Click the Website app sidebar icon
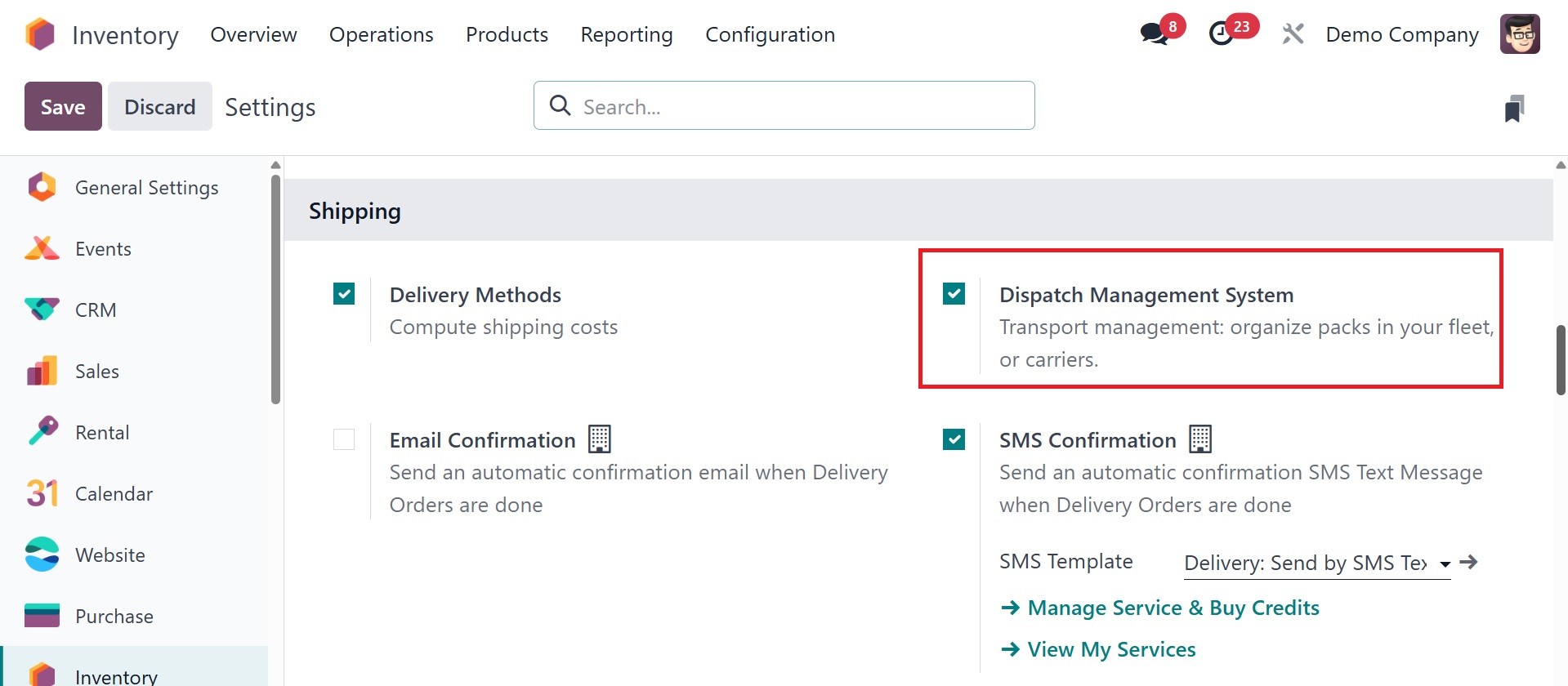Viewport: 1568px width, 686px height. tap(42, 555)
